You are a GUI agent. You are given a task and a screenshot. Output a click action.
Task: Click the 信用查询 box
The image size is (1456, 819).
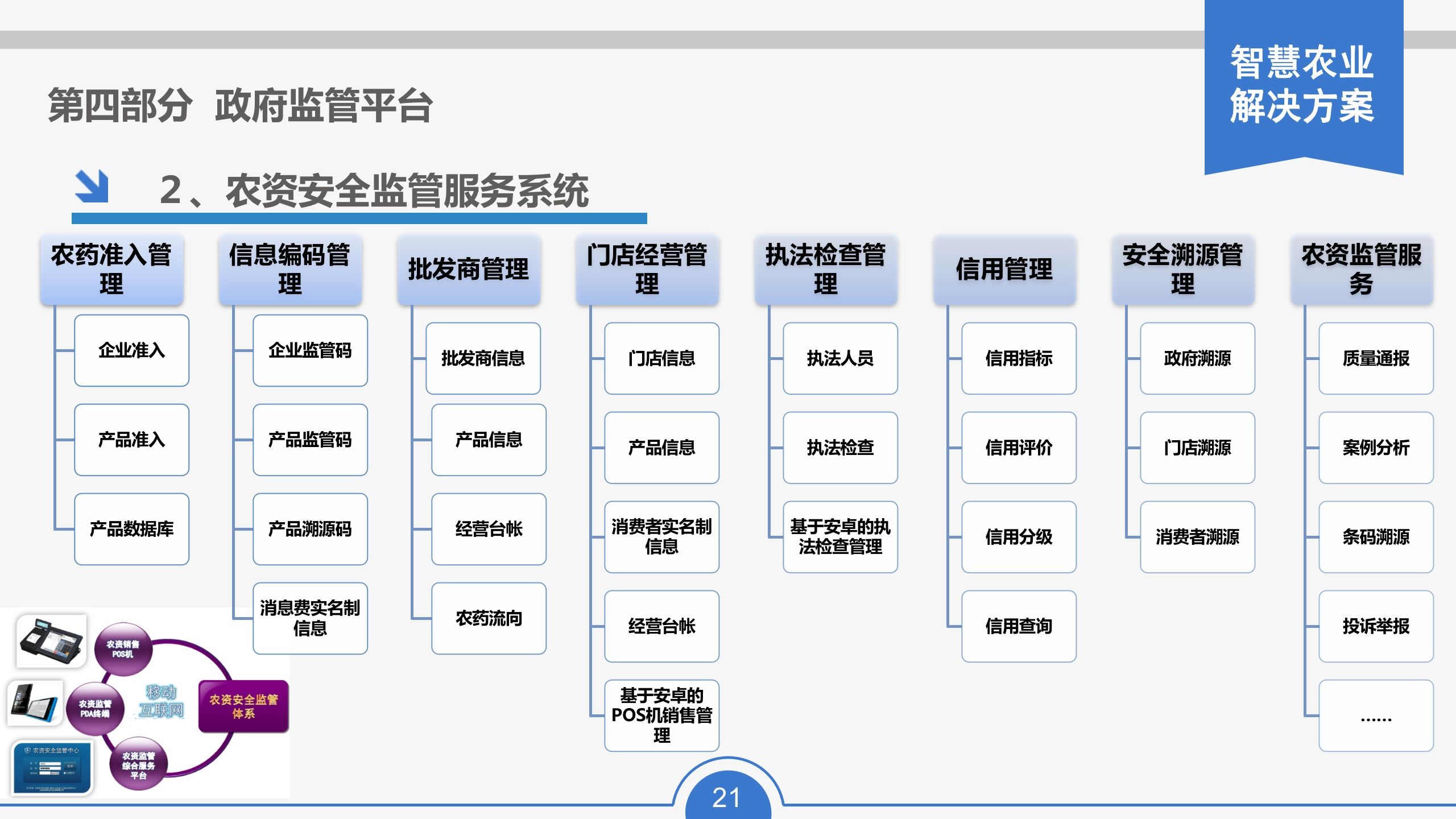[1019, 626]
